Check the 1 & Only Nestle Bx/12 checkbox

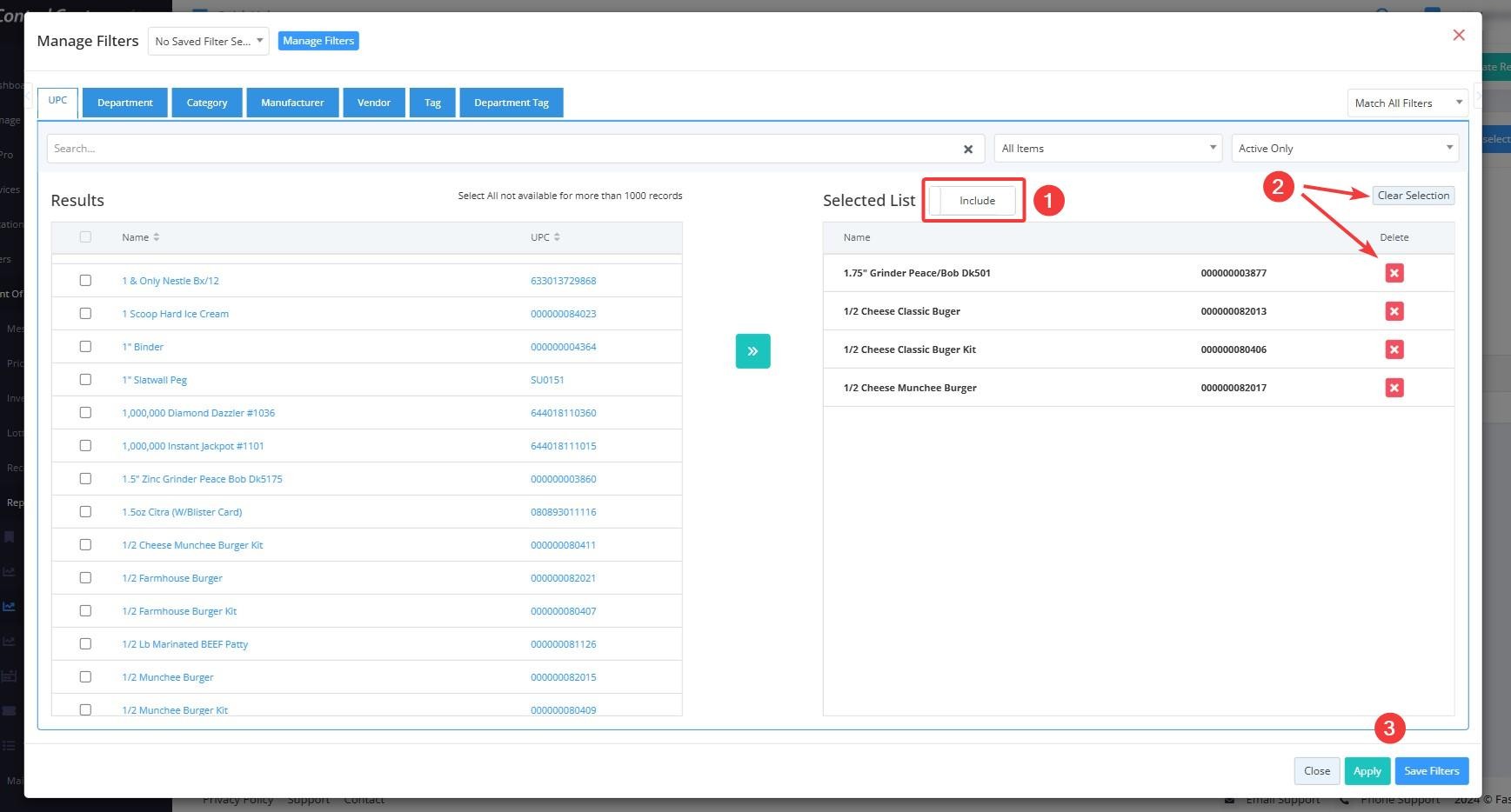[x=85, y=280]
